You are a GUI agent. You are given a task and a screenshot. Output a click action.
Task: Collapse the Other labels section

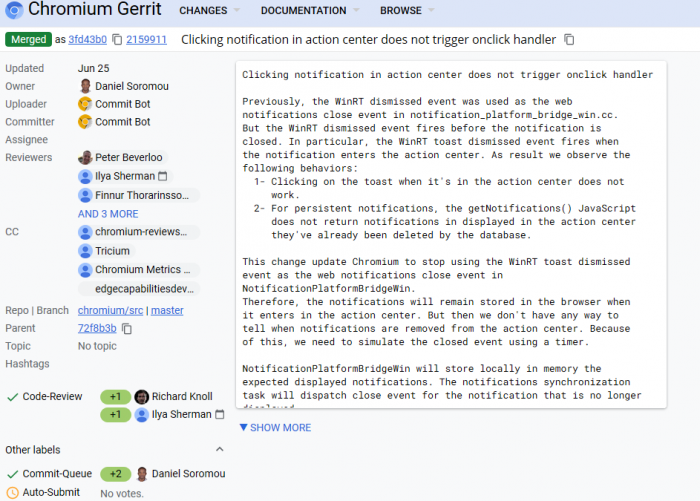pos(220,450)
